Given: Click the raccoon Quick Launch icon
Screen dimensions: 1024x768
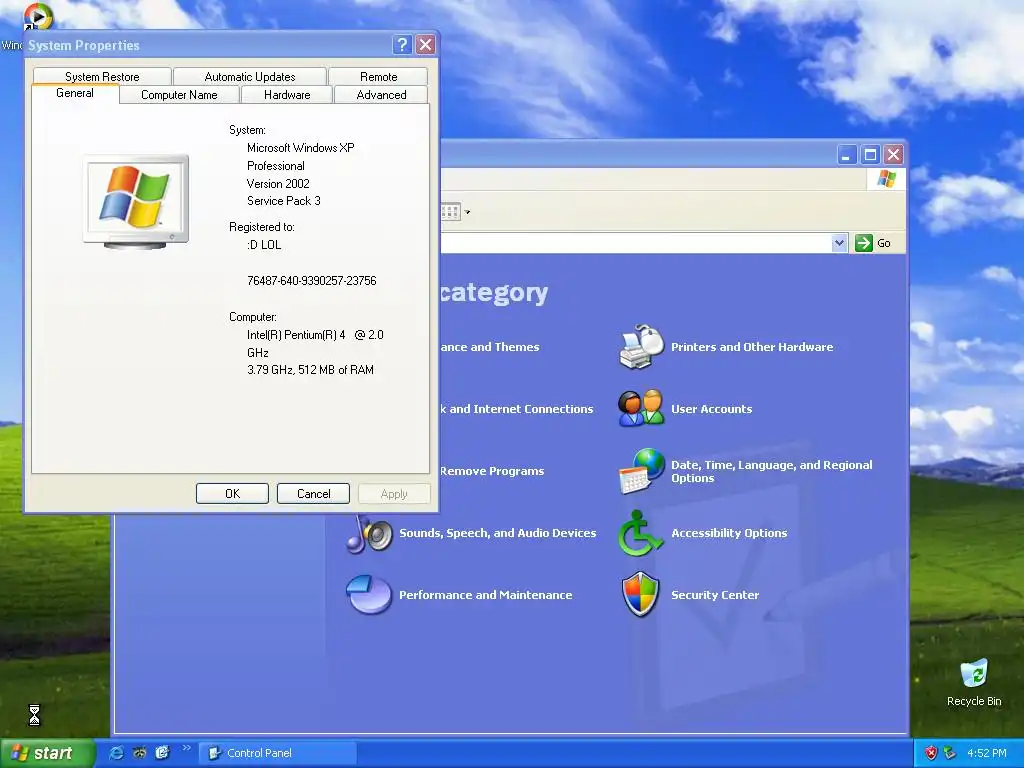Looking at the screenshot, I should click(x=139, y=753).
